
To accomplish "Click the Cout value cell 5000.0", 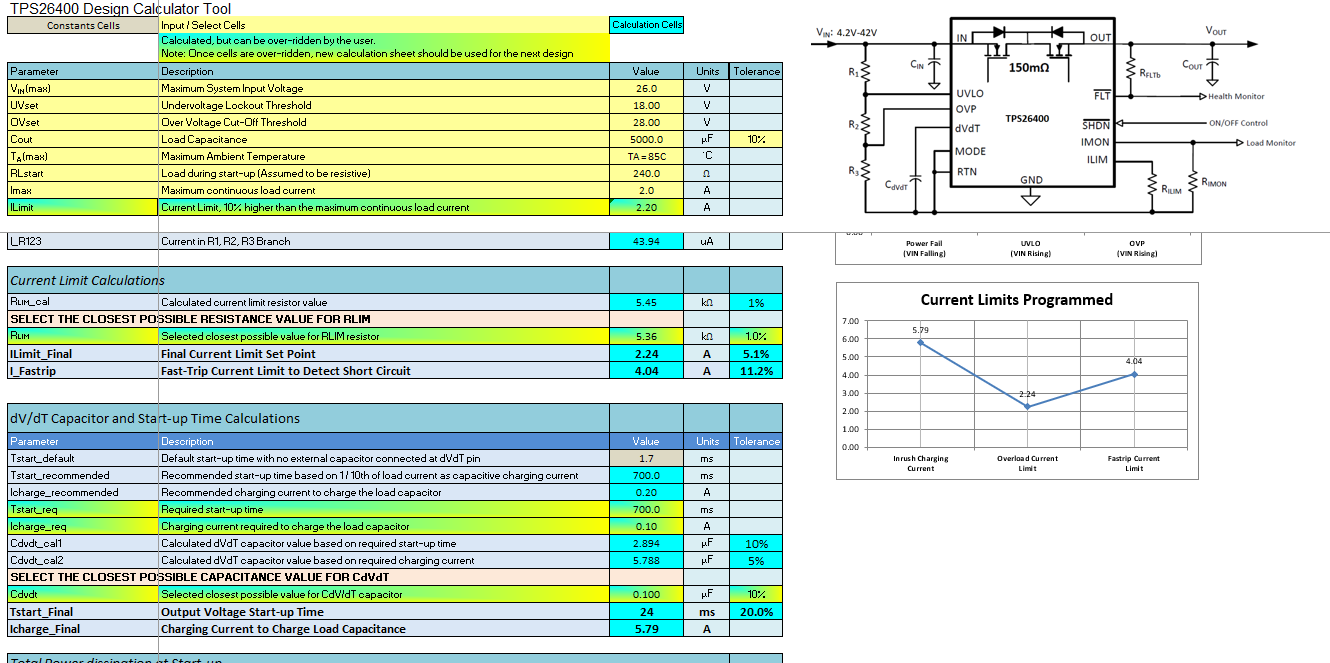I will [x=646, y=139].
